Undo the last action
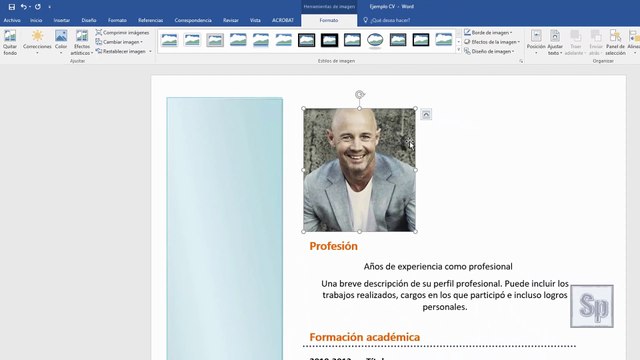 click(23, 7)
